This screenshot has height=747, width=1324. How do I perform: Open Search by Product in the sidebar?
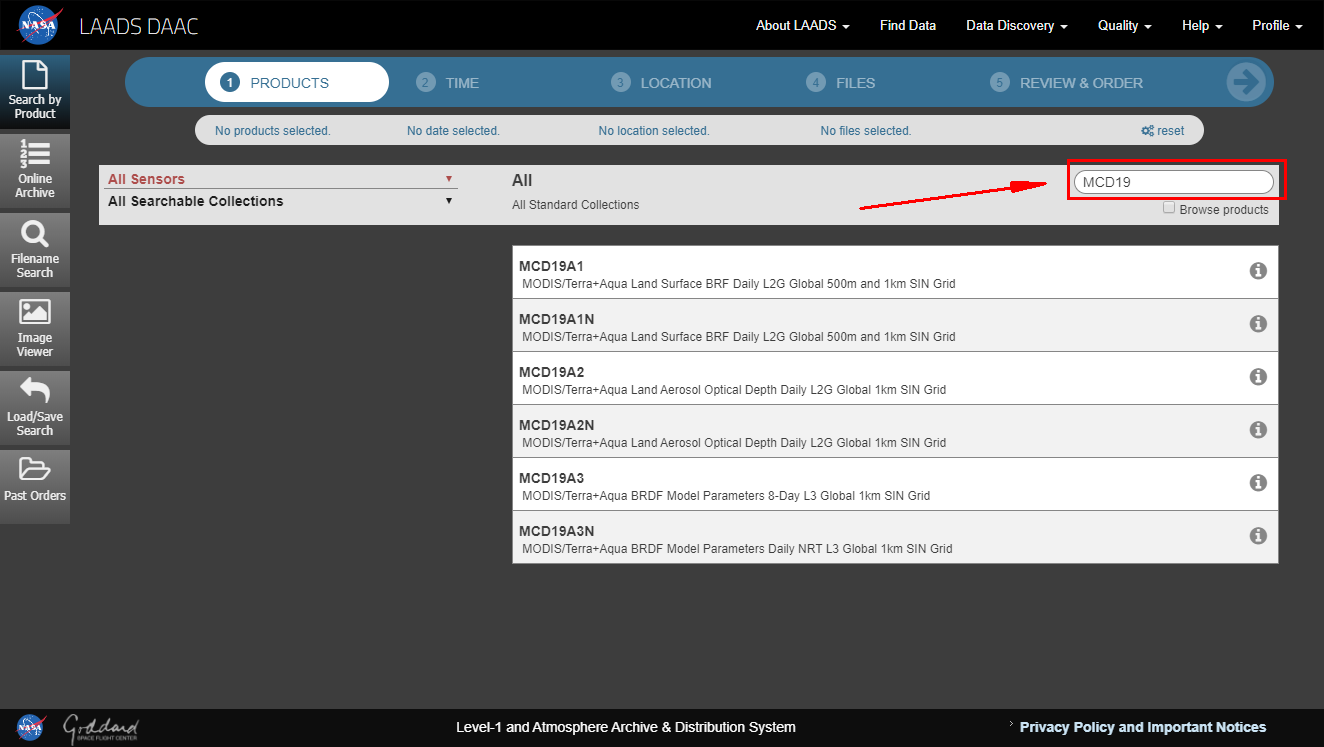pos(35,91)
